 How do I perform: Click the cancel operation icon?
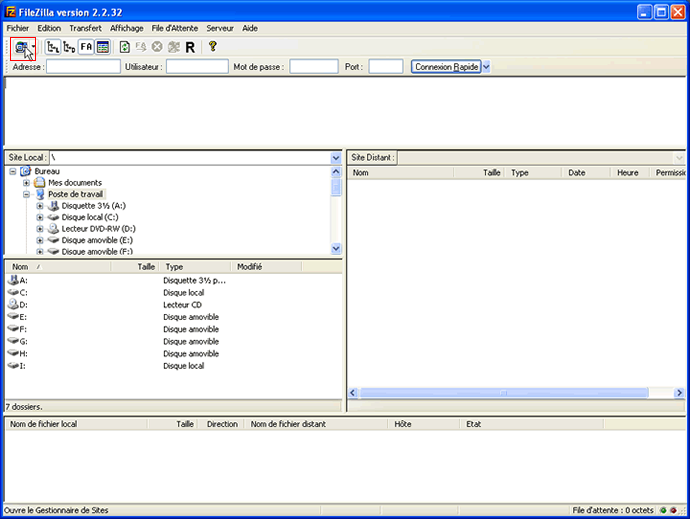pyautogui.click(x=157, y=47)
